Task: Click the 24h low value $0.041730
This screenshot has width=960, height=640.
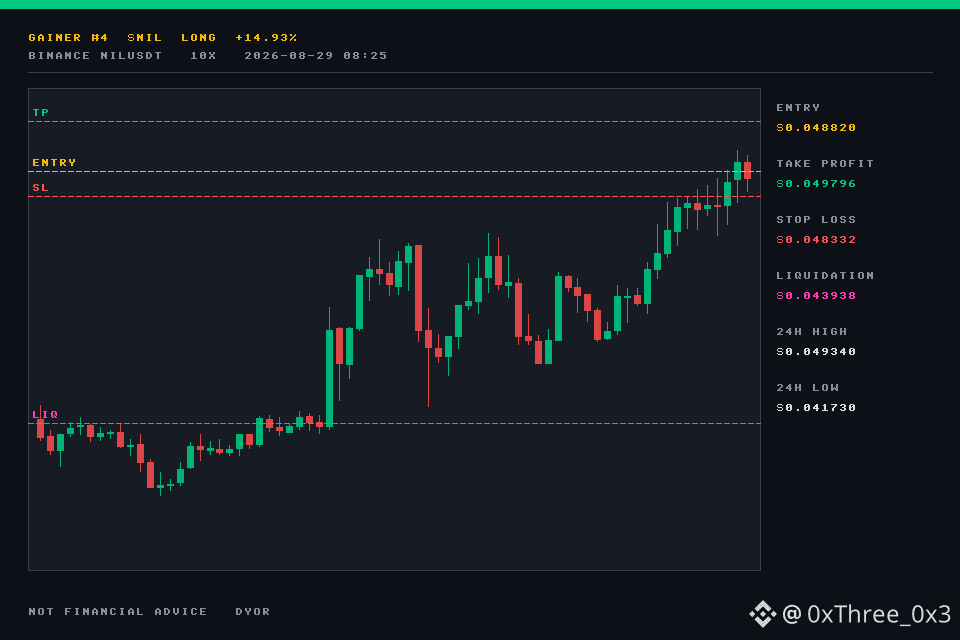Action: [816, 408]
